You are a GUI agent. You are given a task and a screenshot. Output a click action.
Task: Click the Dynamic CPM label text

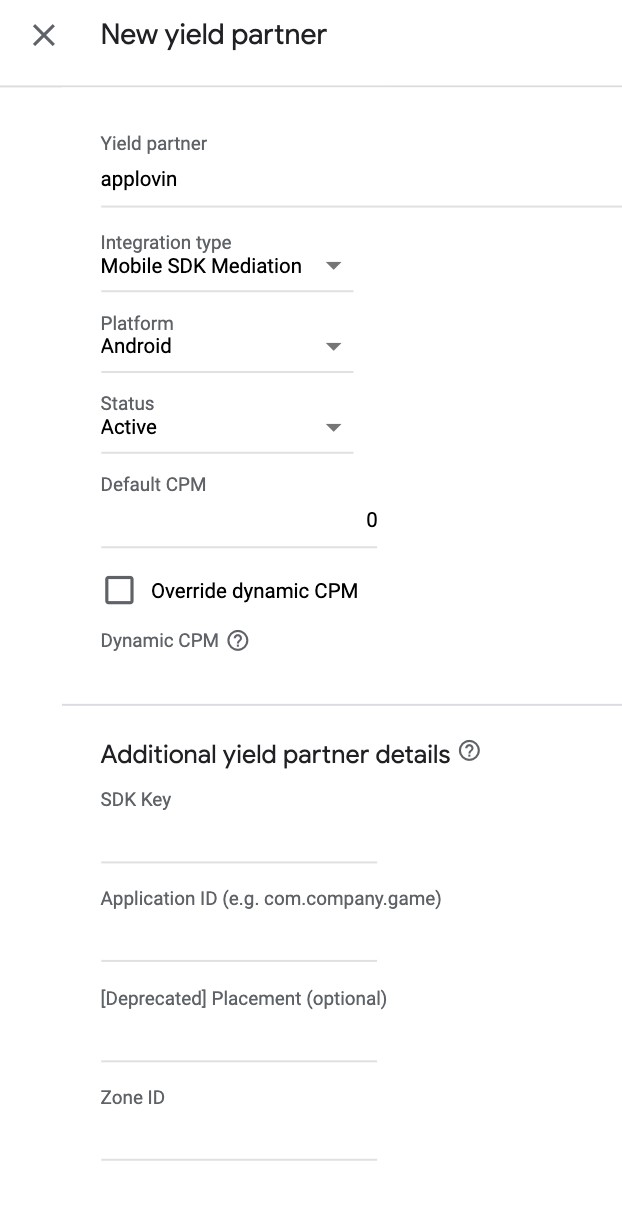[x=159, y=641]
